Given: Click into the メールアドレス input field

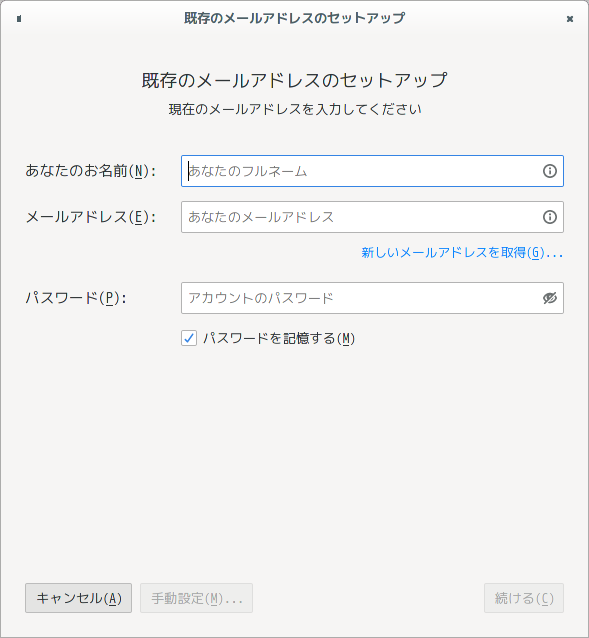Looking at the screenshot, I should [372, 217].
